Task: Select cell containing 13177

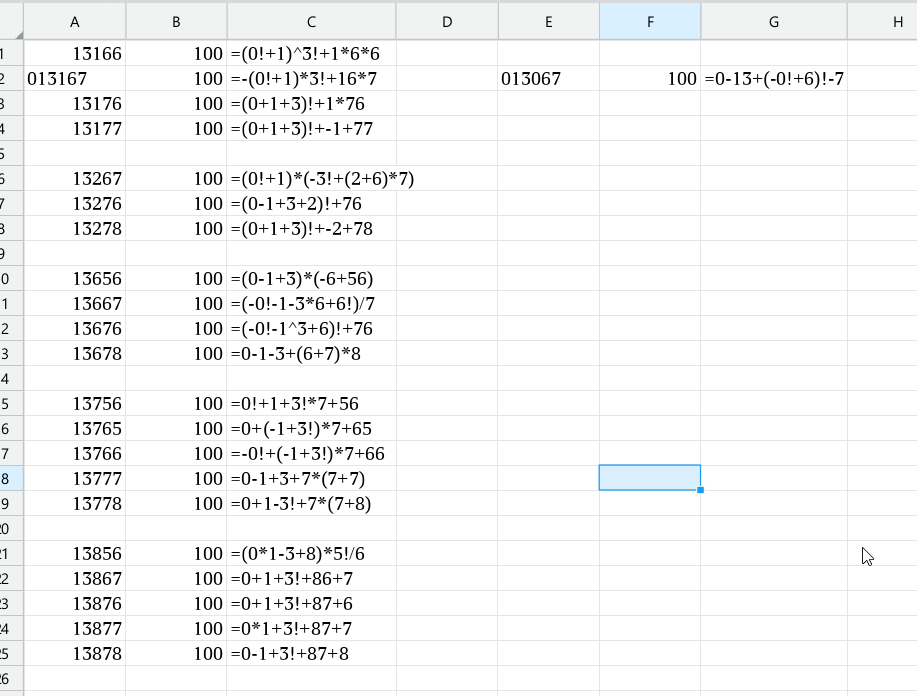Action: coord(75,129)
